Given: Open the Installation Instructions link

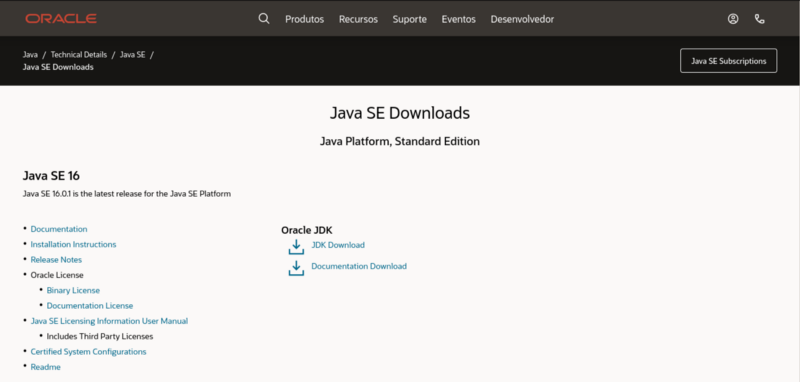Looking at the screenshot, I should pyautogui.click(x=73, y=244).
